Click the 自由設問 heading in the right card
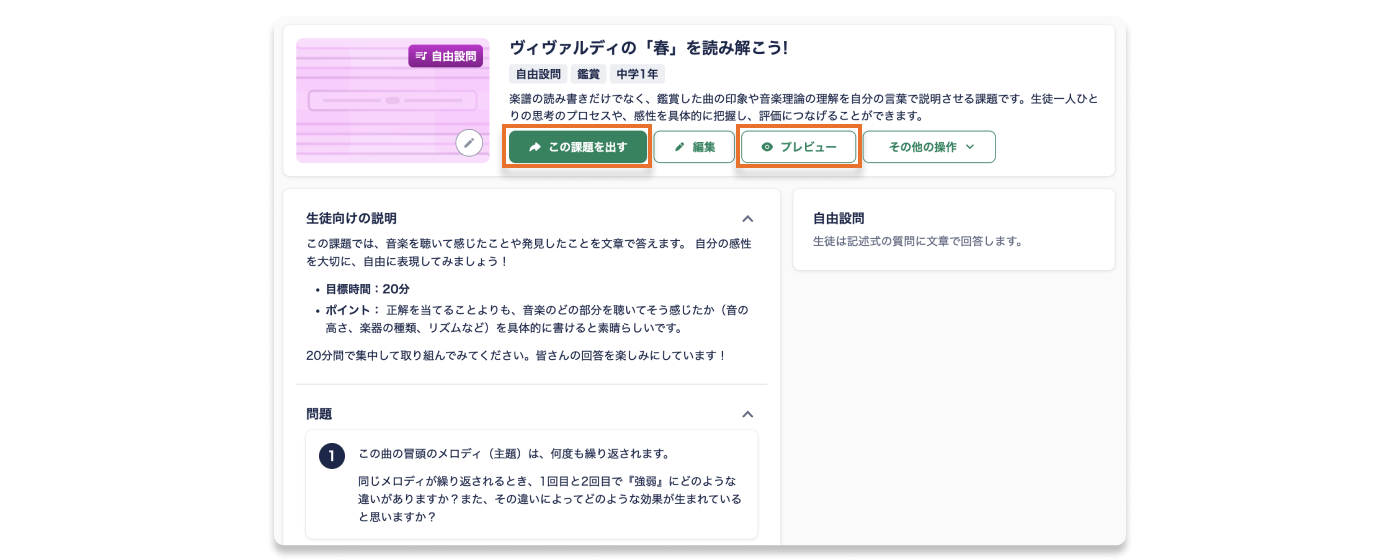Screen dimensions: 1400x560 click(x=838, y=218)
